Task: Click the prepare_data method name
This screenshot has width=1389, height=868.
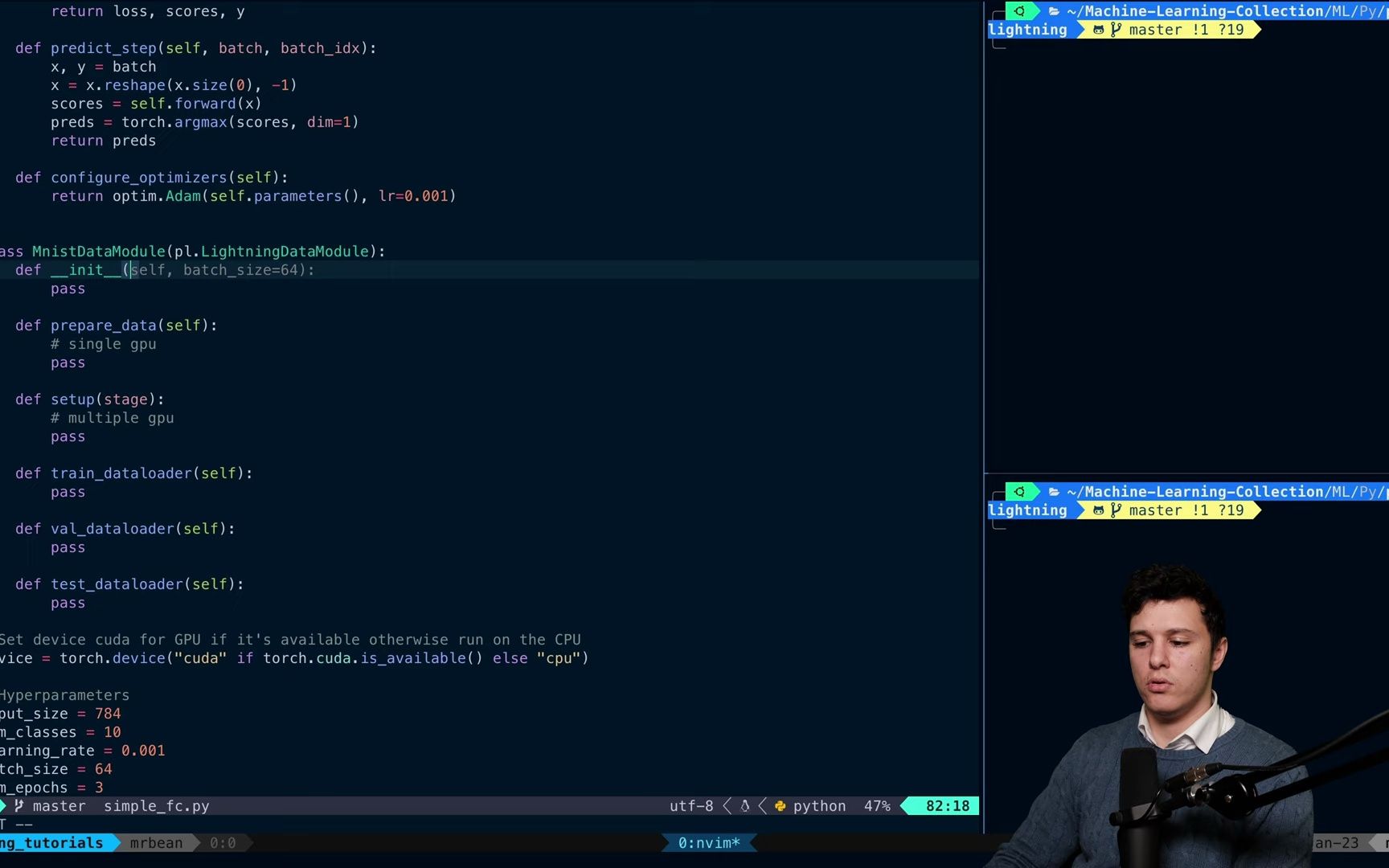Action: (x=104, y=325)
